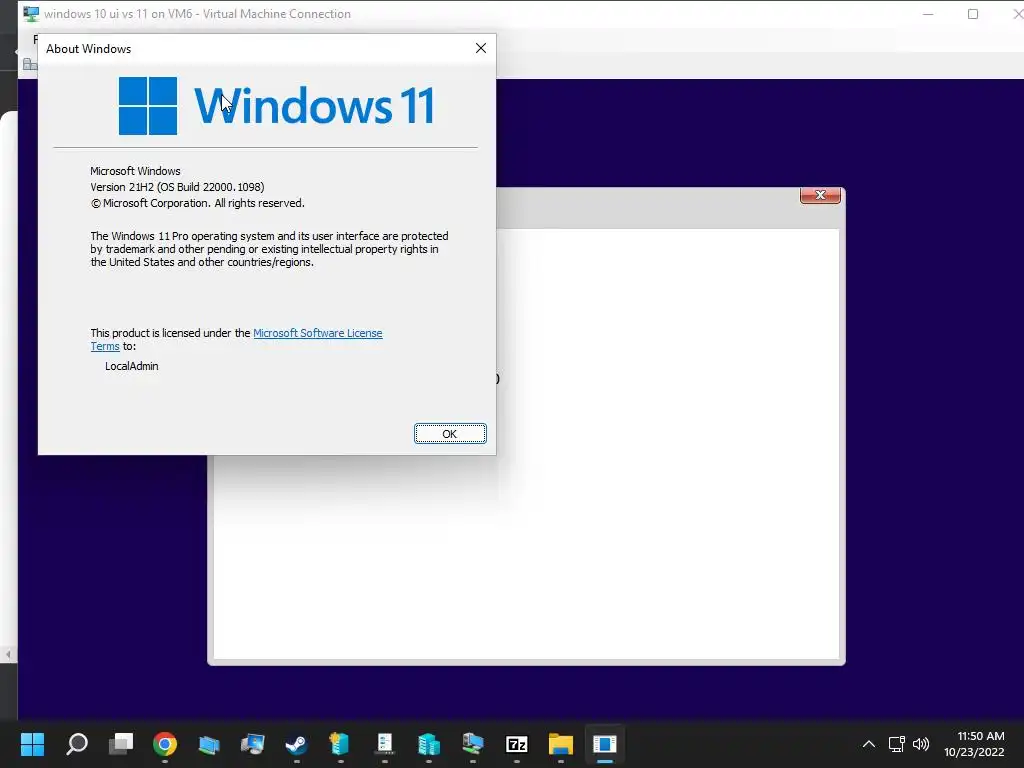
Task: Open Steam from the taskbar
Action: (x=296, y=744)
